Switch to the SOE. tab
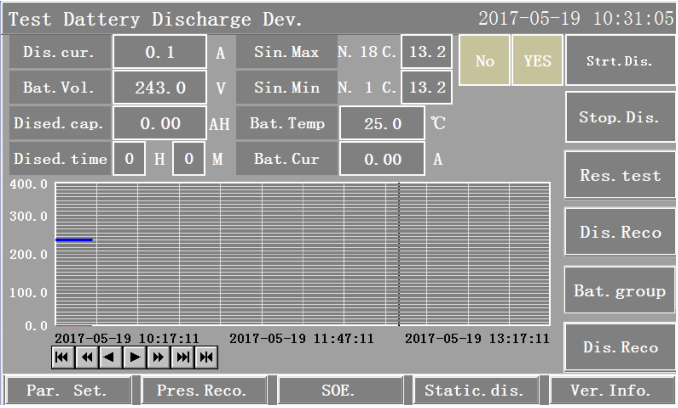This screenshot has width=678, height=408. click(x=337, y=390)
